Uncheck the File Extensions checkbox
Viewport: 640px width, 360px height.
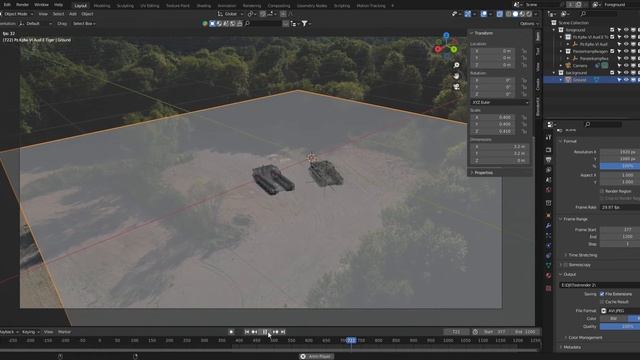click(602, 294)
